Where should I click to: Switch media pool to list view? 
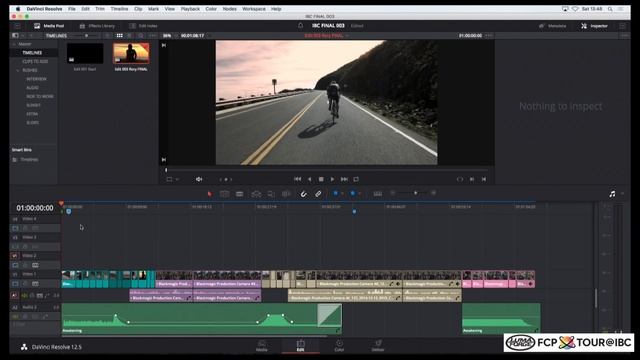(129, 36)
